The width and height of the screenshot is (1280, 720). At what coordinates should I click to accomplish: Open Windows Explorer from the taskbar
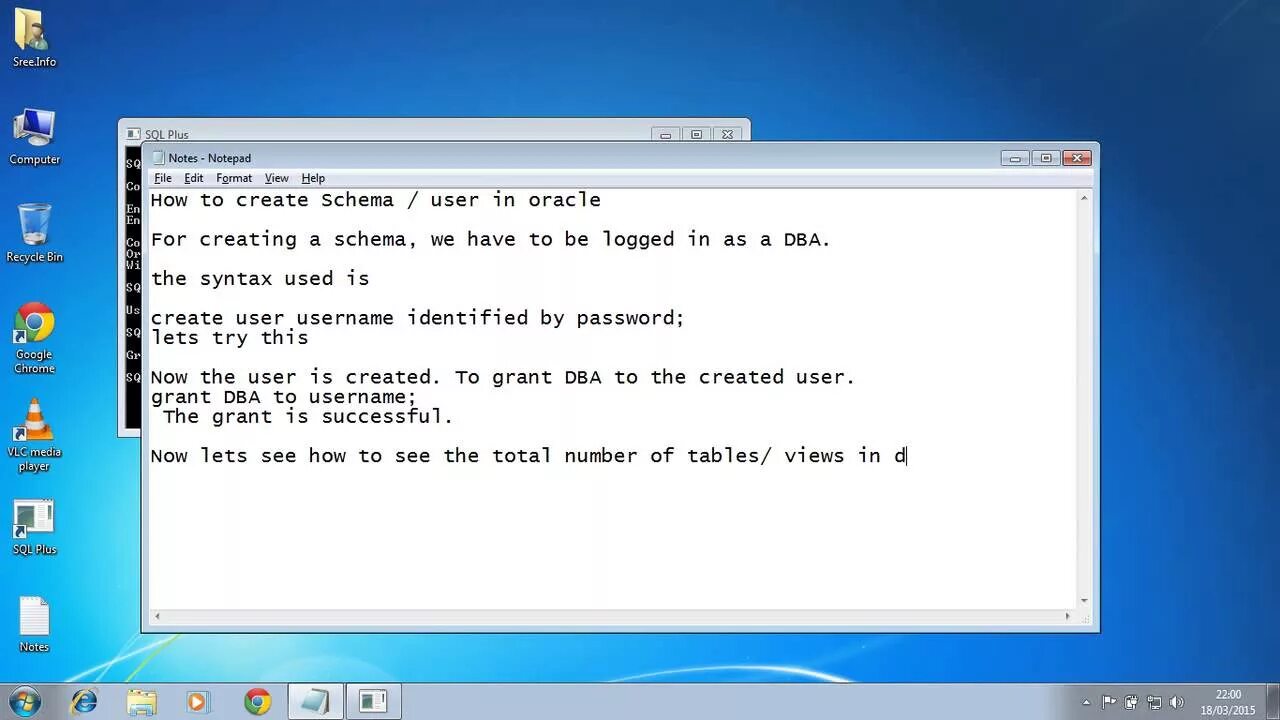coord(142,702)
